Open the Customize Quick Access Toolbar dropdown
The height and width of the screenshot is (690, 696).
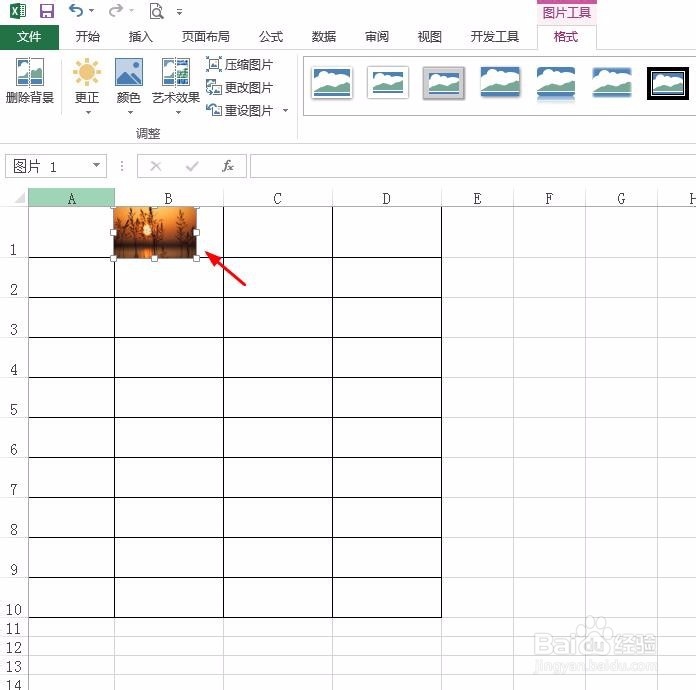179,12
